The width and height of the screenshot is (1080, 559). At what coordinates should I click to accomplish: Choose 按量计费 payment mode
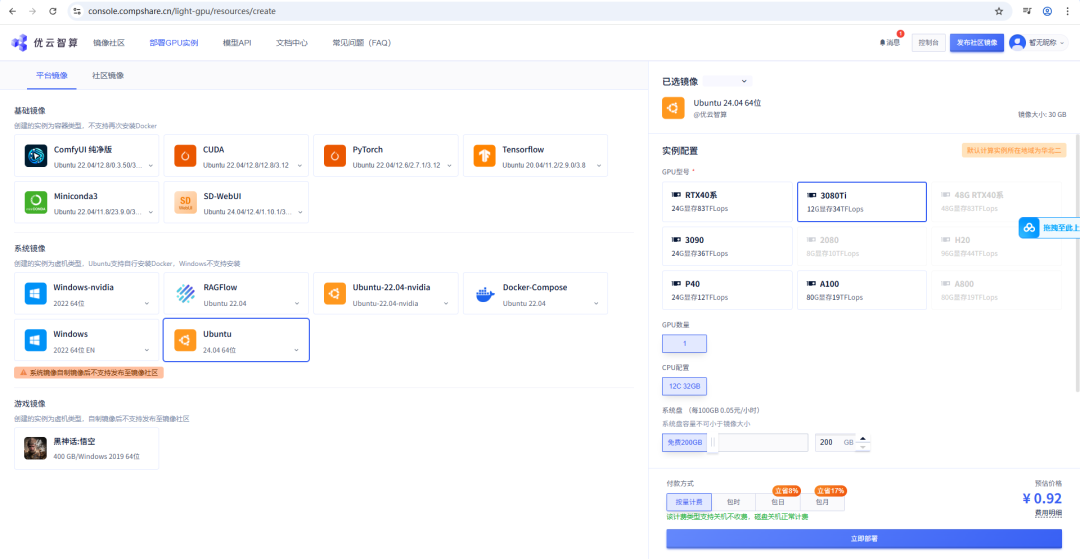click(x=689, y=503)
